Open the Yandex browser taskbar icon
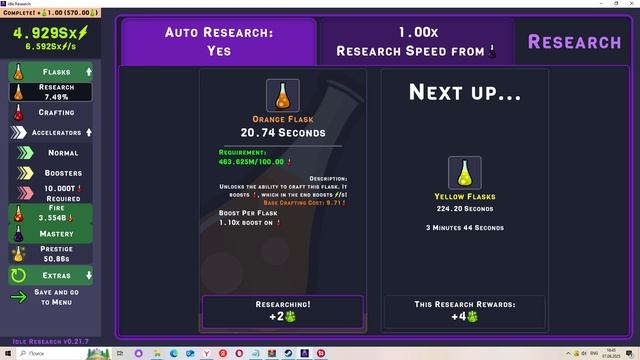This screenshot has height=360, width=640. [207, 353]
